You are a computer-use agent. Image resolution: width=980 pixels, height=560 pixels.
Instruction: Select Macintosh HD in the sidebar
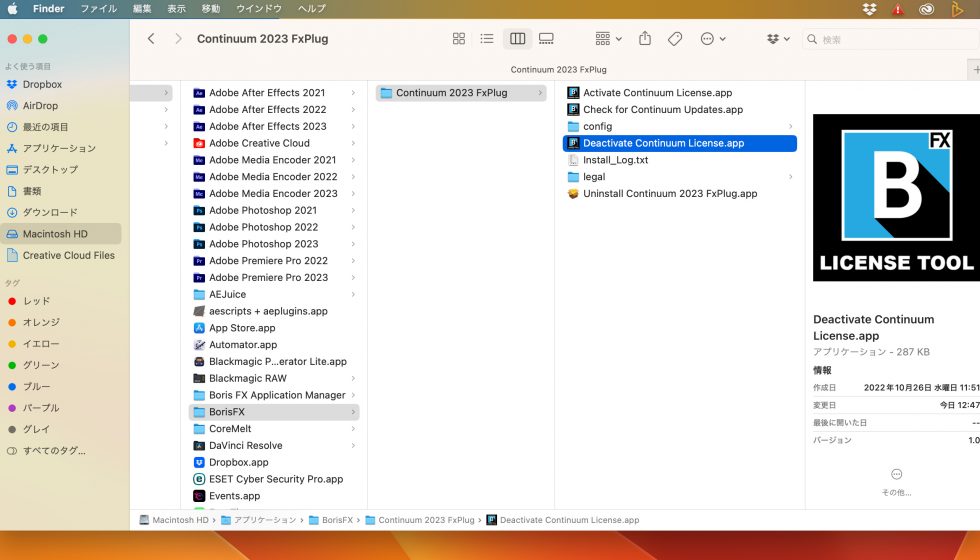[61, 234]
